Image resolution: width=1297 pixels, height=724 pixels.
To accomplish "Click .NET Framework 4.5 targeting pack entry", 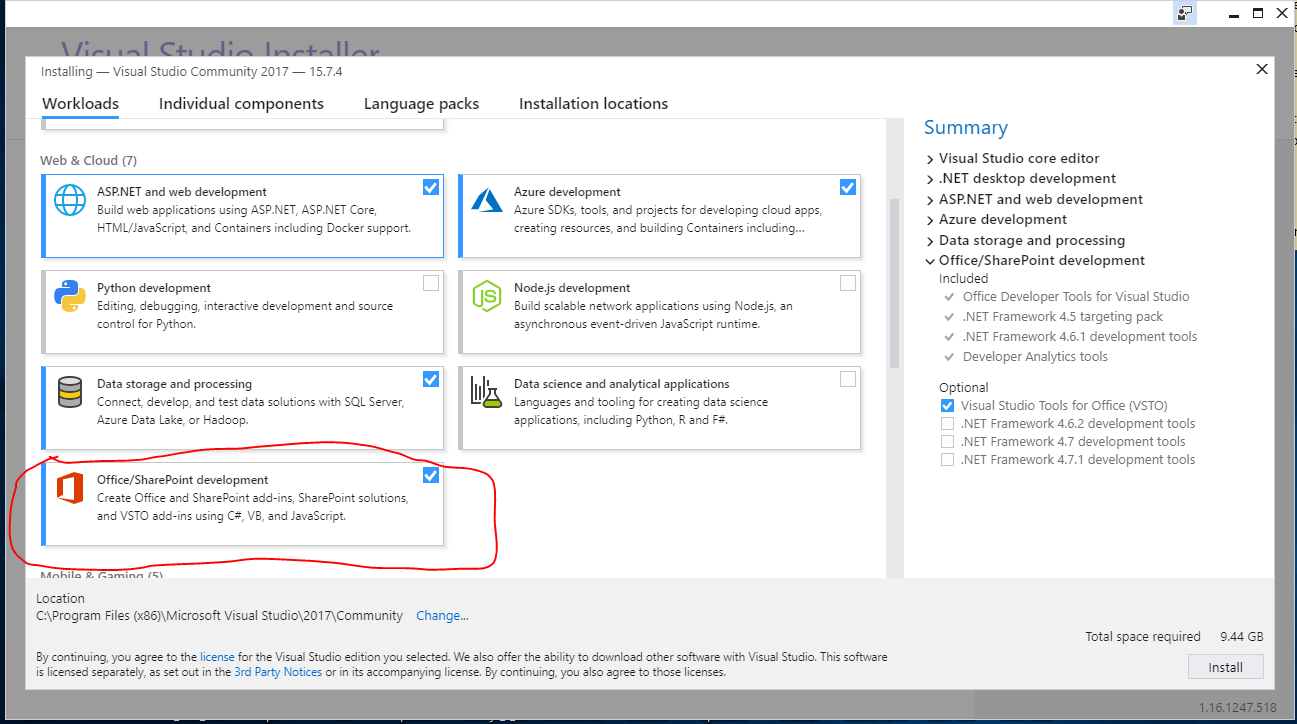I will tap(1063, 317).
